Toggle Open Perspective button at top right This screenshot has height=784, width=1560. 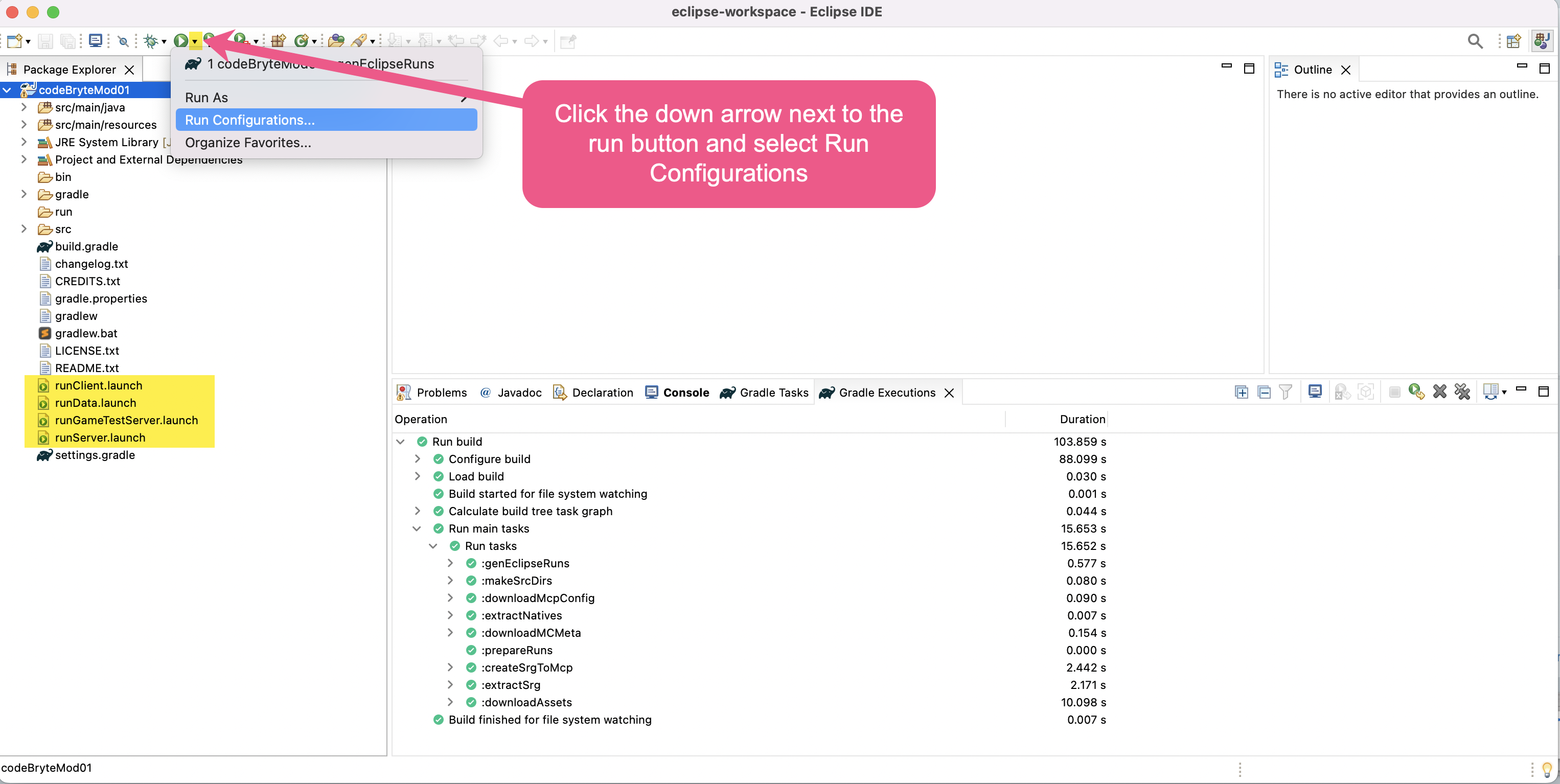coord(1513,41)
